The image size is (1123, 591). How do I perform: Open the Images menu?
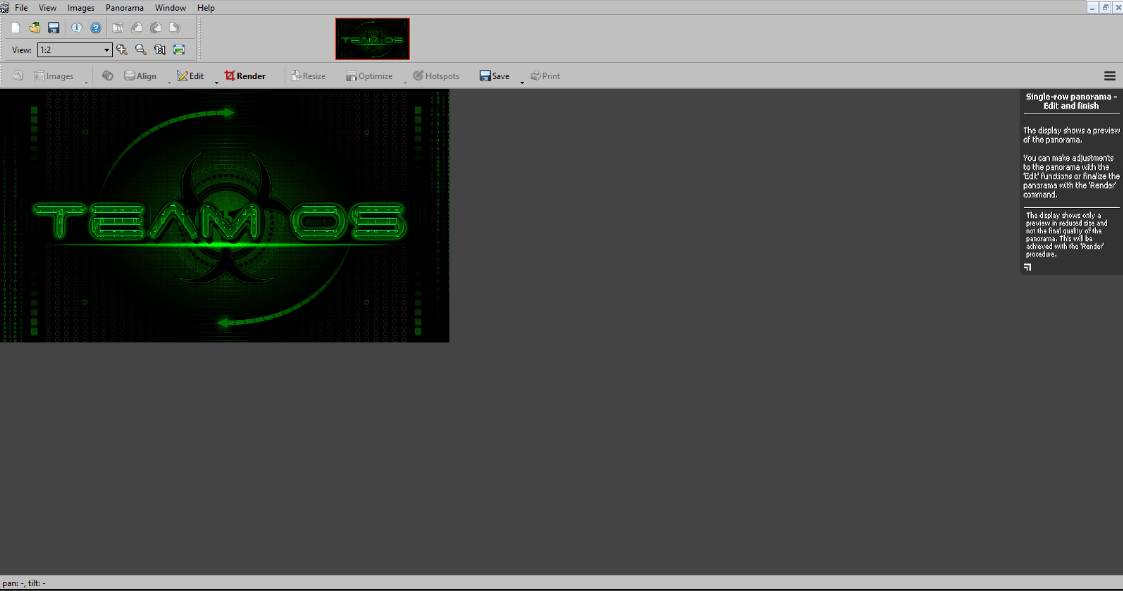point(81,8)
